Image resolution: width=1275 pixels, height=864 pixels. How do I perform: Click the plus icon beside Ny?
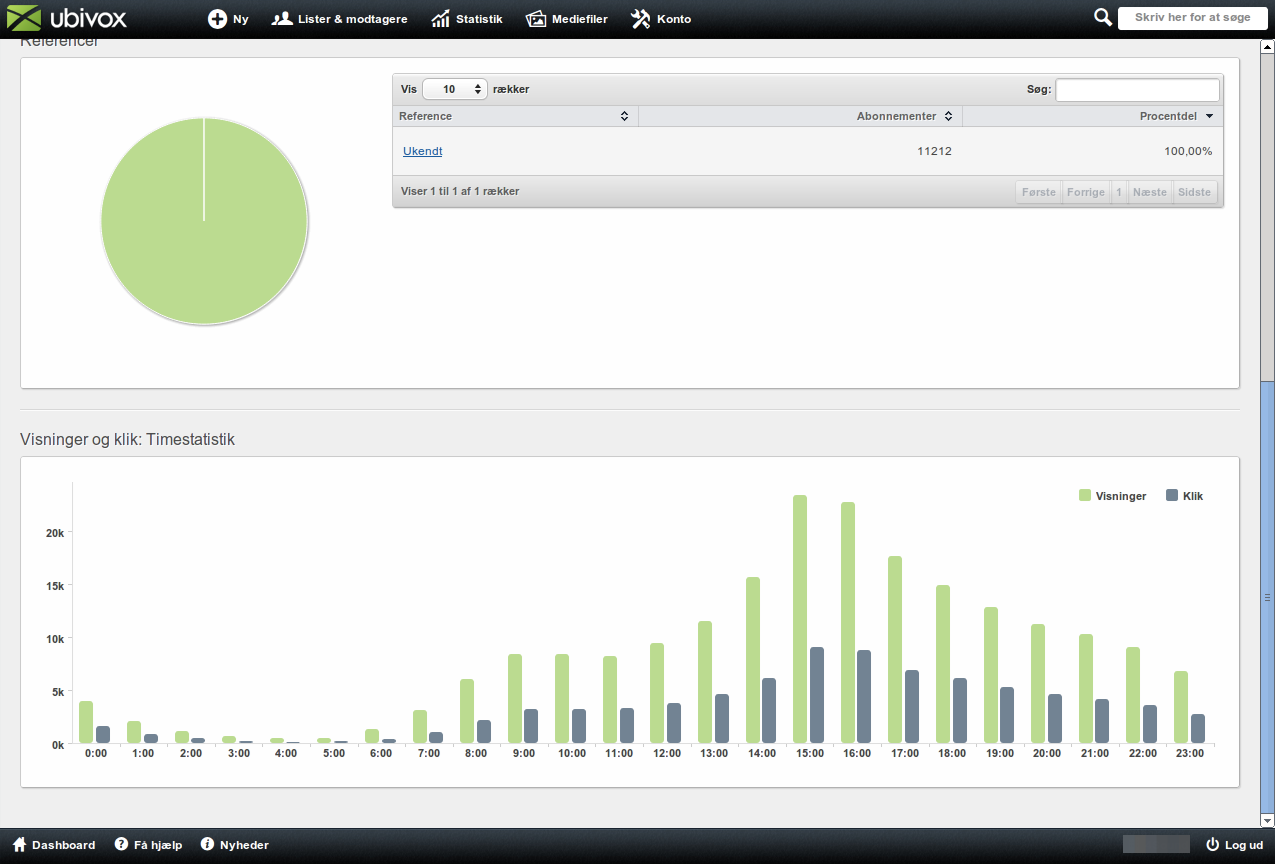coord(217,19)
